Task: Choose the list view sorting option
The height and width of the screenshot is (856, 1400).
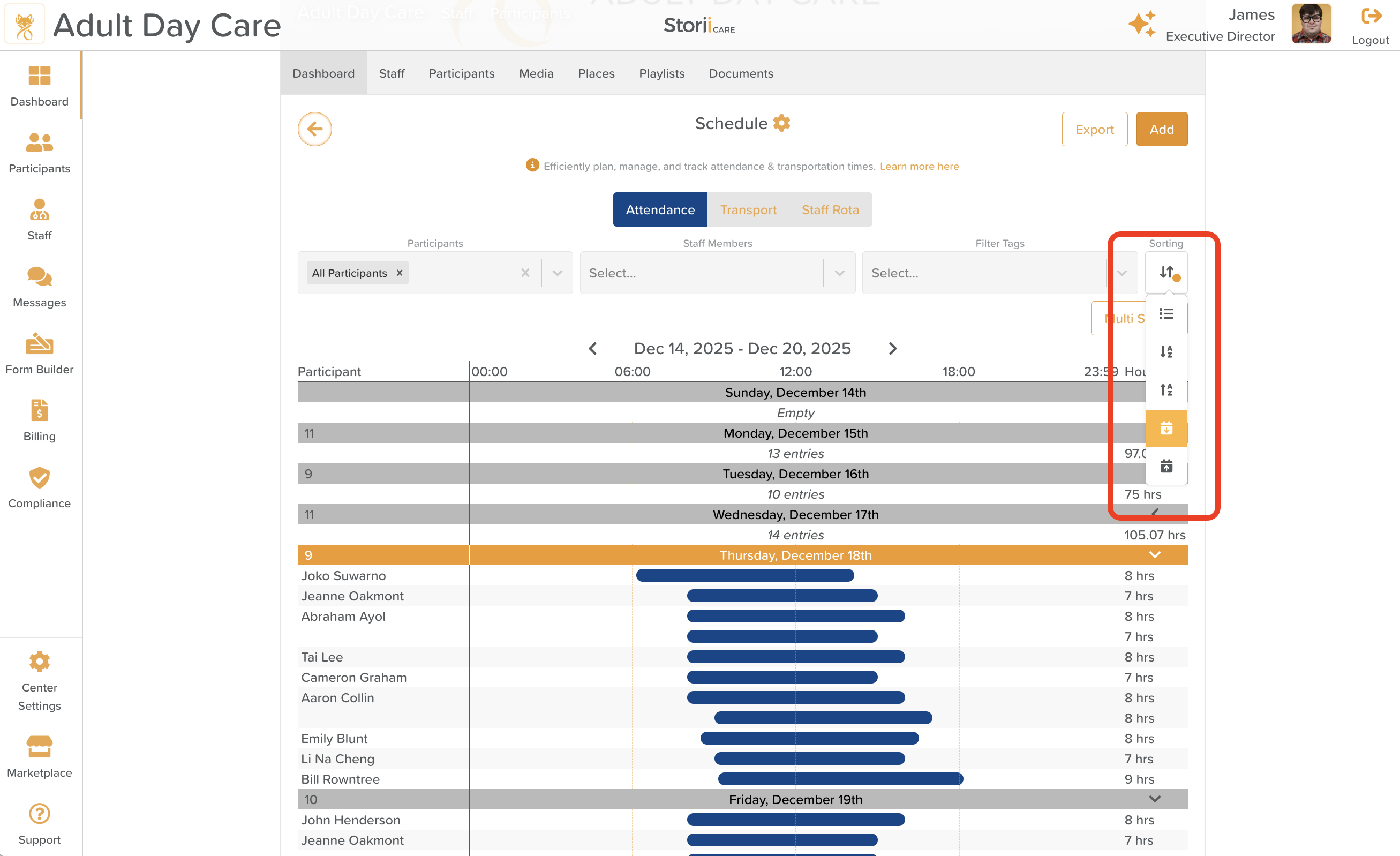Action: coord(1166,314)
